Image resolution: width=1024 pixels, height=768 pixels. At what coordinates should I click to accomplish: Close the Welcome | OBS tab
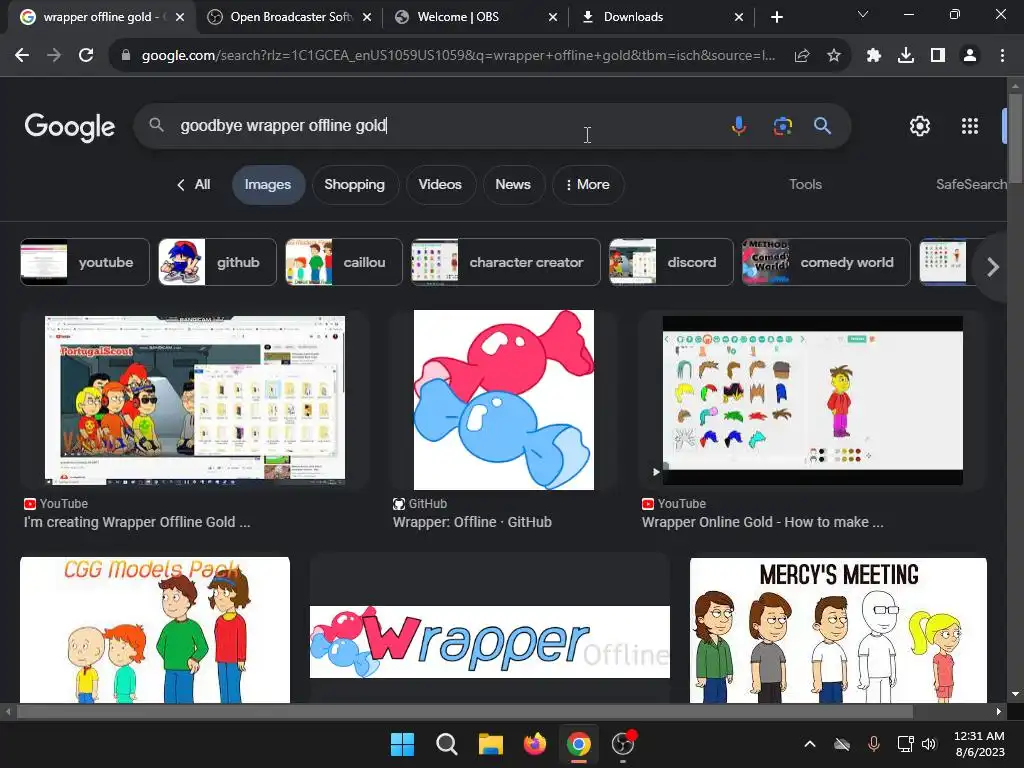click(x=552, y=17)
